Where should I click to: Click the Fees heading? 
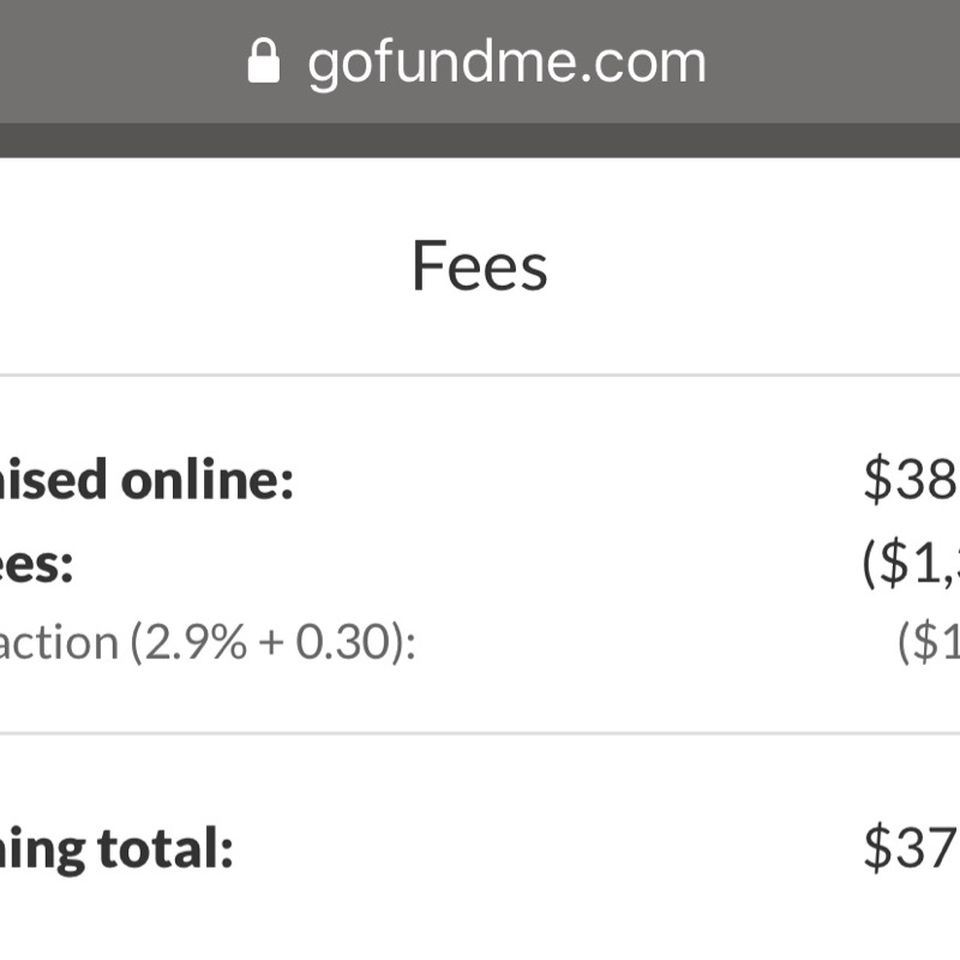coord(480,266)
